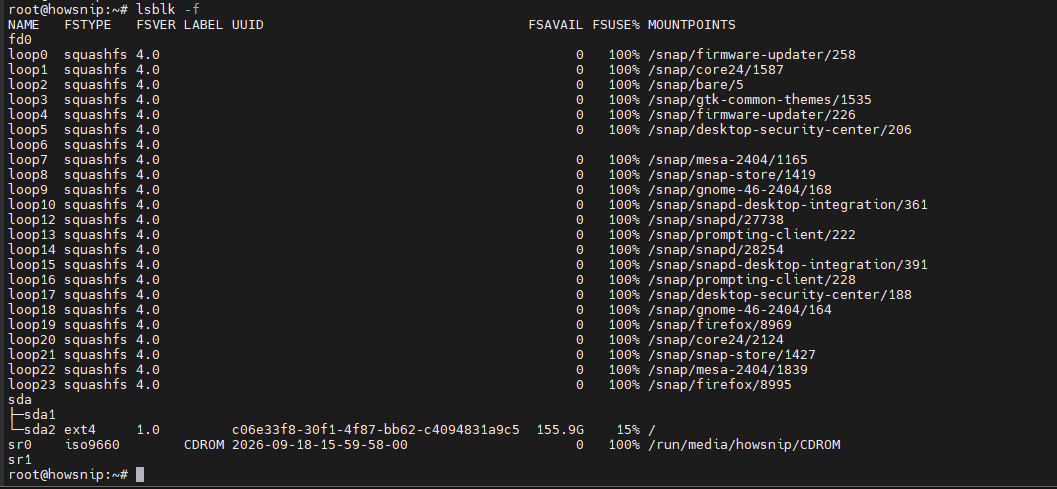Click the /snap/desktop-security-center/188 mountpoint
Image resolution: width=1057 pixels, height=489 pixels.
[779, 294]
